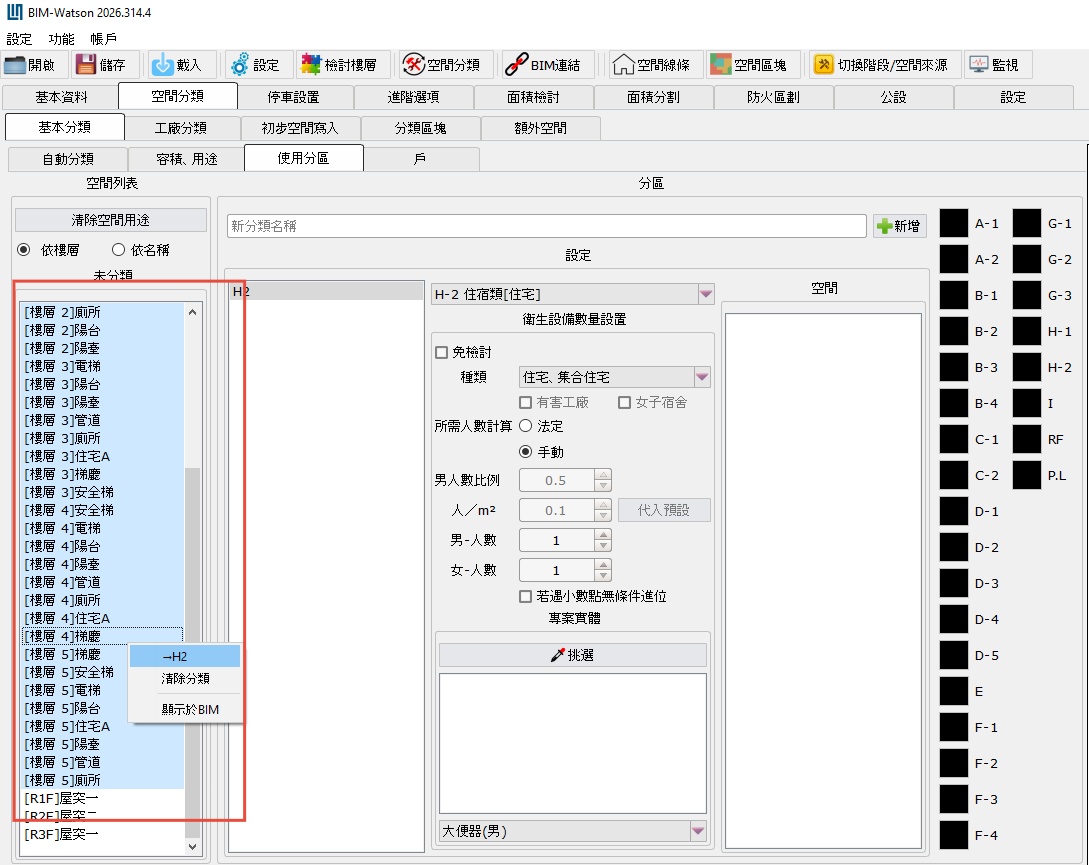Enable the 免檢討 checkbox
The width and height of the screenshot is (1089, 865).
441,352
